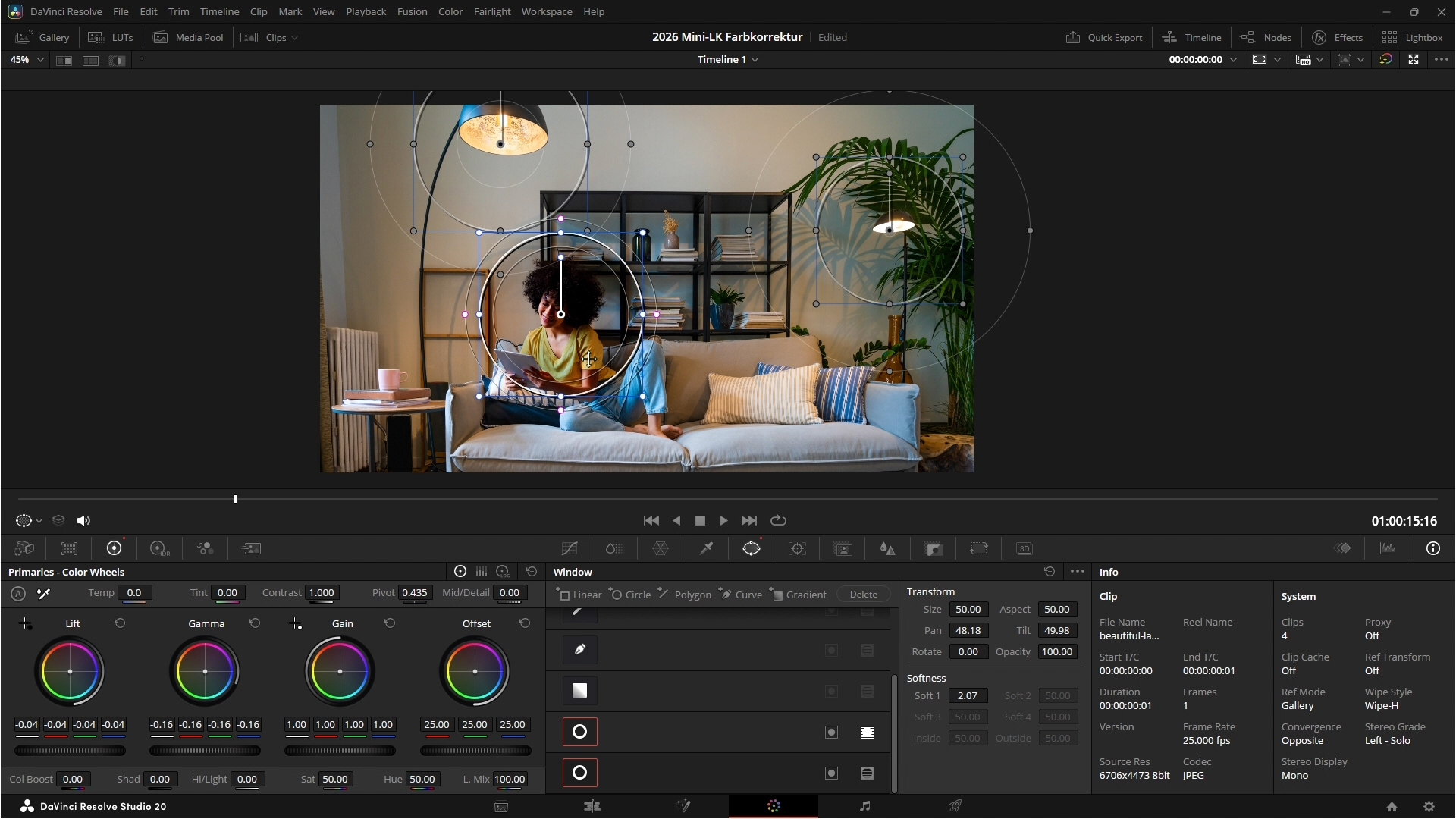Select the Qualifier eyedropper palette
1456x819 pixels.
[706, 549]
